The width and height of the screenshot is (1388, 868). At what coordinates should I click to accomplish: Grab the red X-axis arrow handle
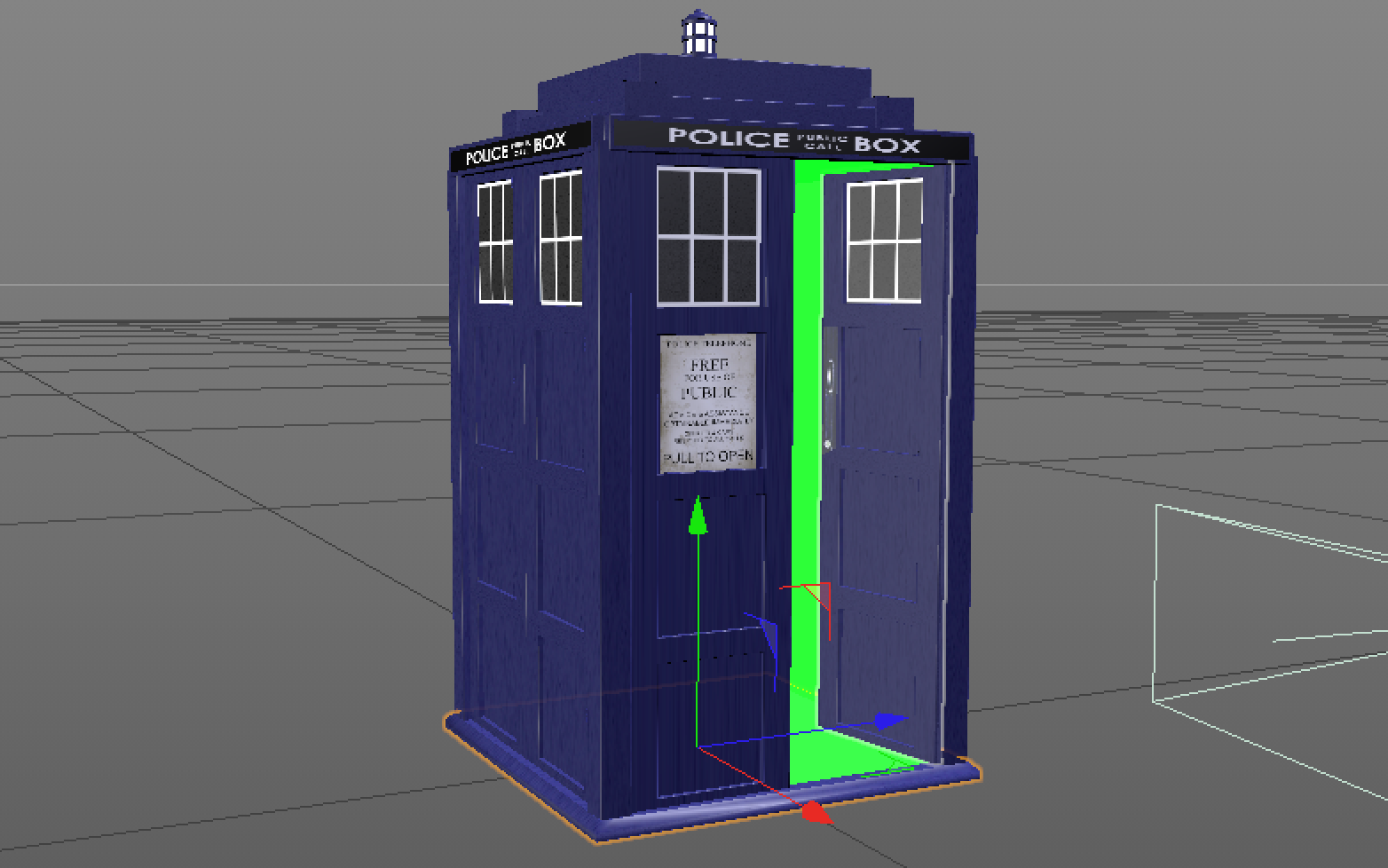point(816,811)
